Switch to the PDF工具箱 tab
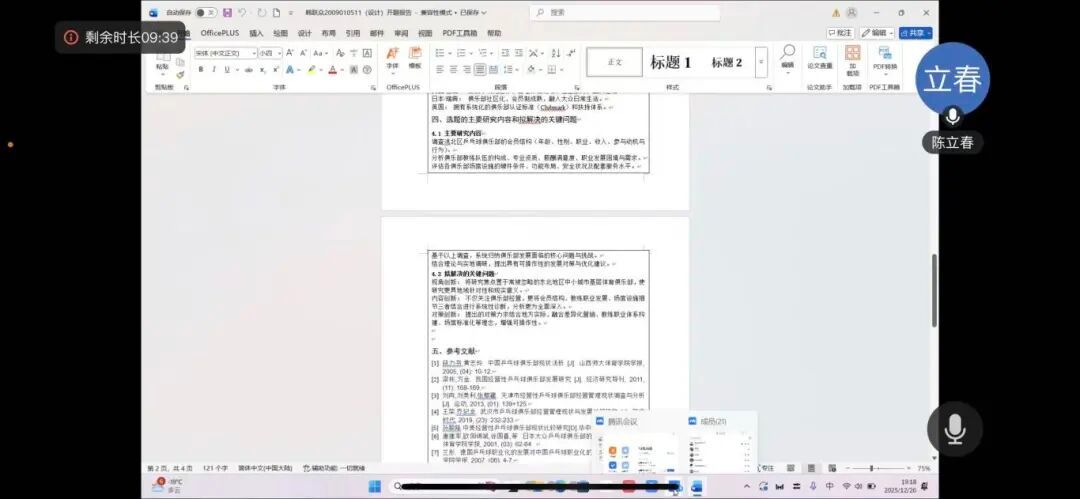 tap(461, 33)
